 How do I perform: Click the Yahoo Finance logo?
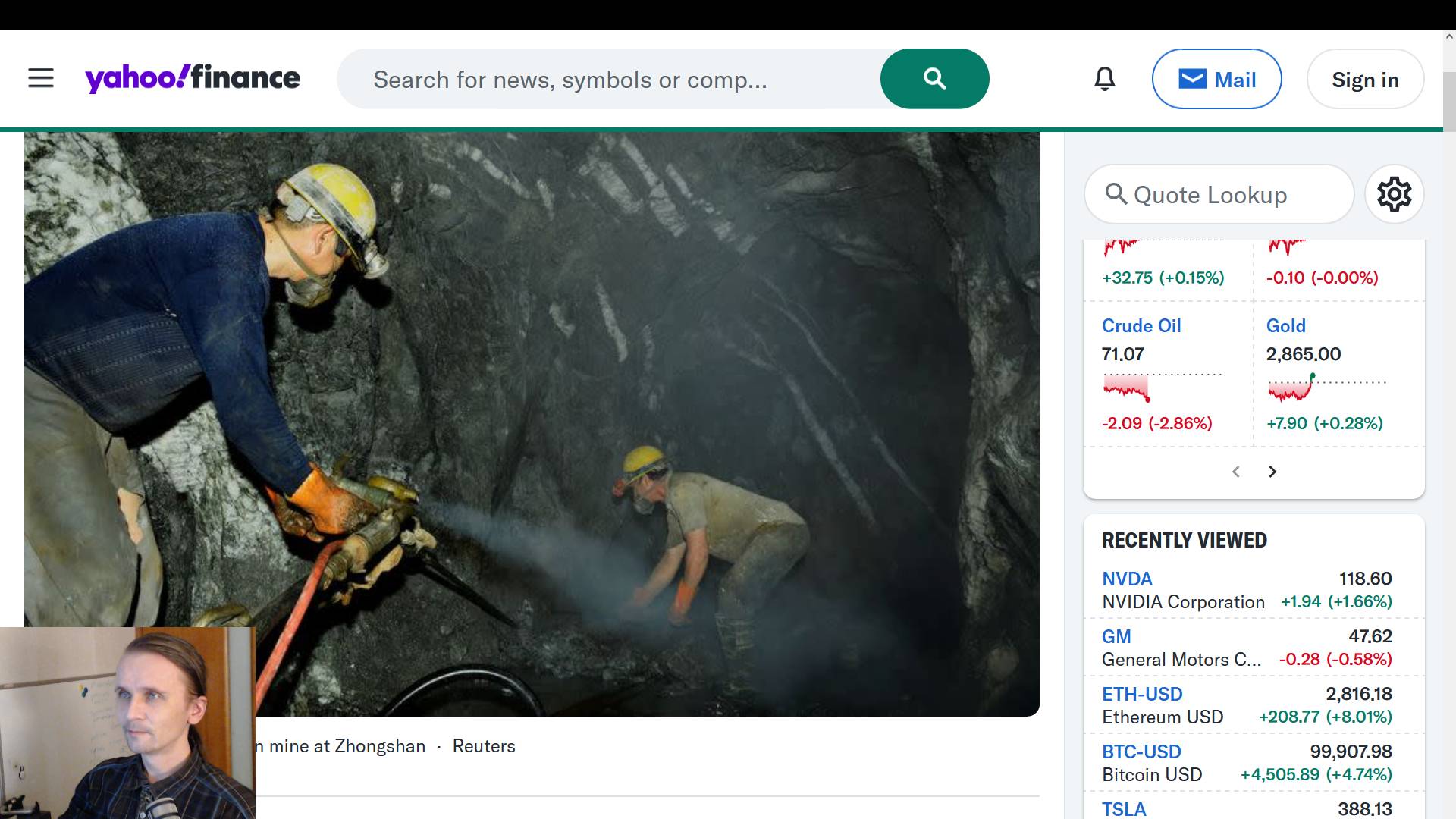[x=193, y=78]
